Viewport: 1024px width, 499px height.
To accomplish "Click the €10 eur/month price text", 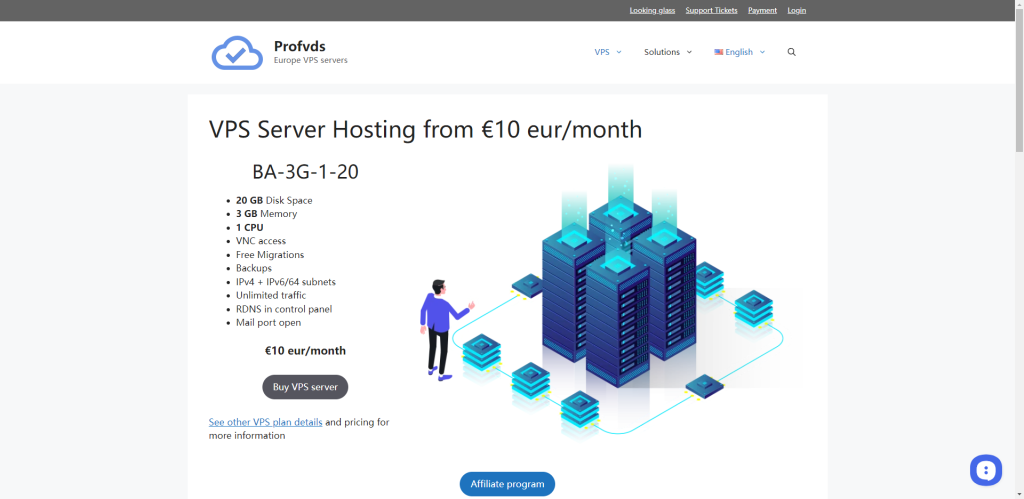I will tap(305, 351).
